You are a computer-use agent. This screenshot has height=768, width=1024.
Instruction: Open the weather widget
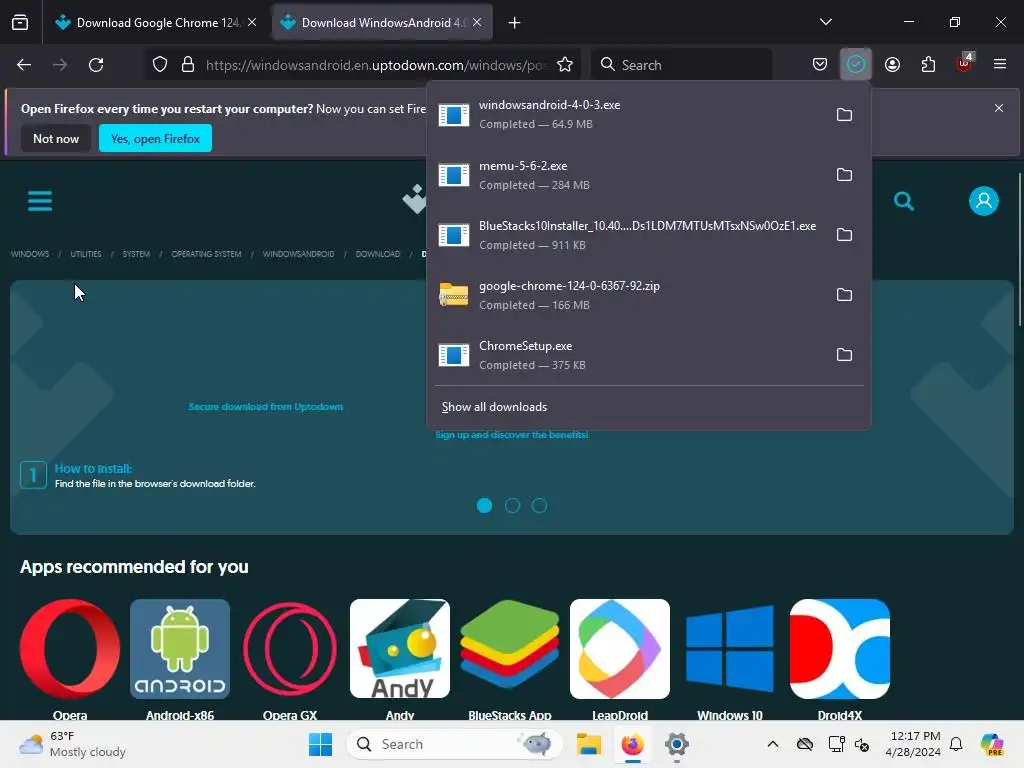(x=72, y=744)
